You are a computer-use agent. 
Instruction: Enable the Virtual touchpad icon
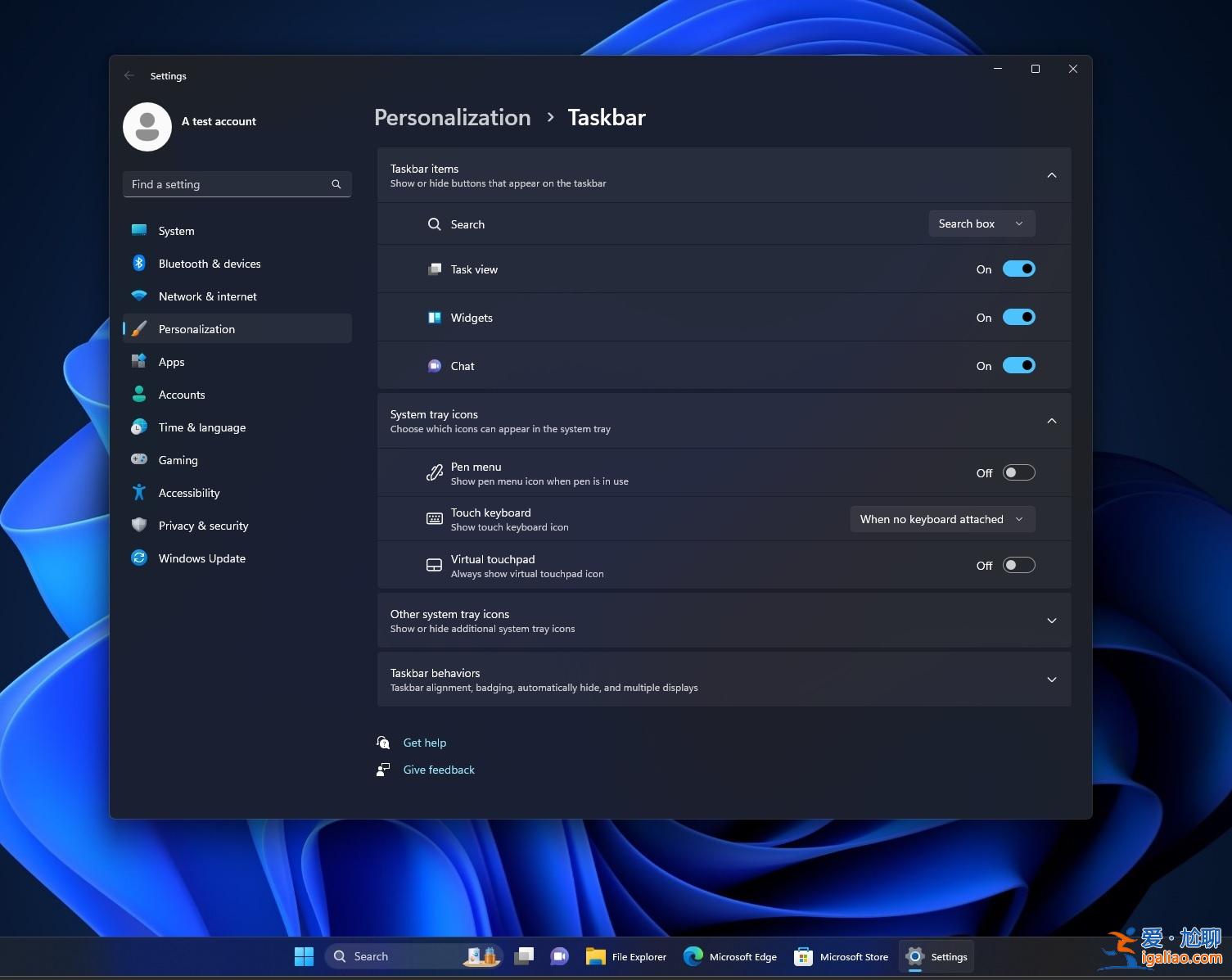click(1019, 565)
